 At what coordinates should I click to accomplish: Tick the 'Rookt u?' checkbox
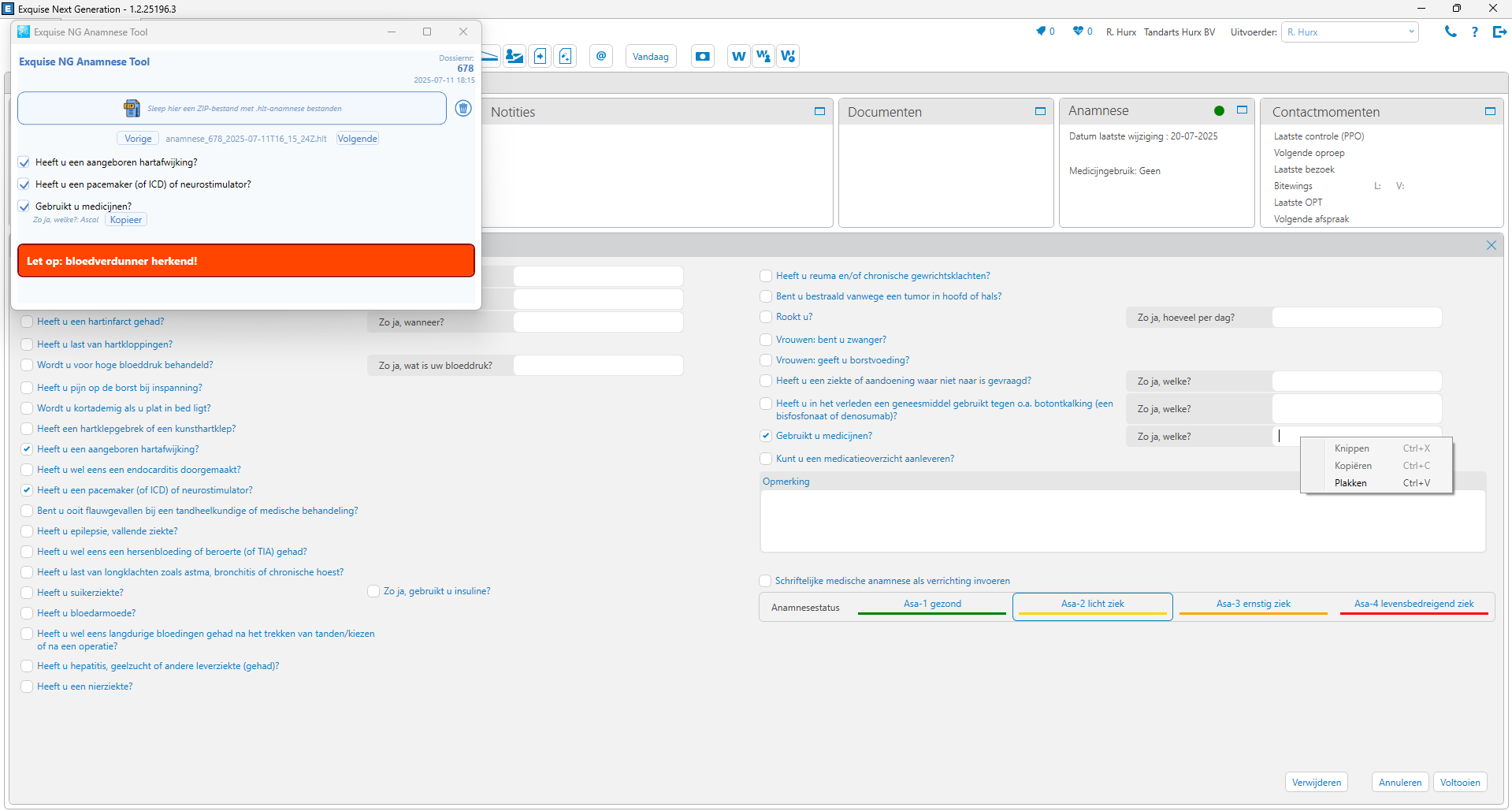pos(766,317)
